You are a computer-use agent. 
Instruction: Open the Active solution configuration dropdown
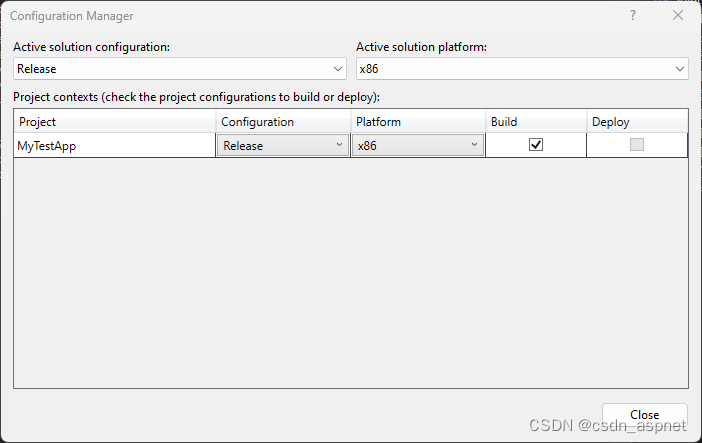[181, 69]
